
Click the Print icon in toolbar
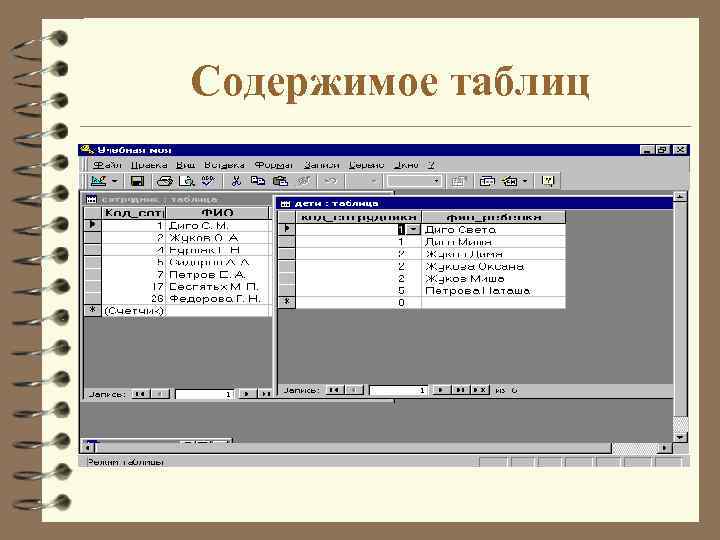164,181
